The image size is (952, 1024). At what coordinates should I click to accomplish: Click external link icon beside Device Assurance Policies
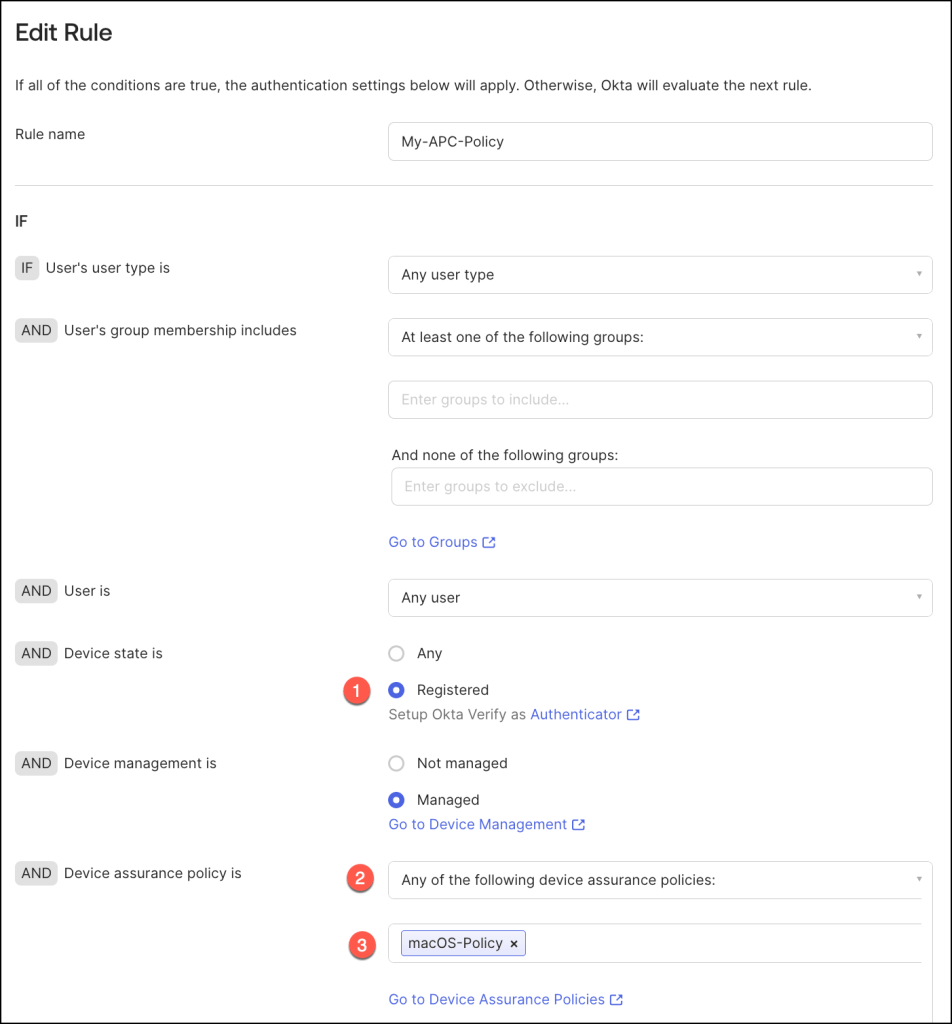pos(616,1000)
